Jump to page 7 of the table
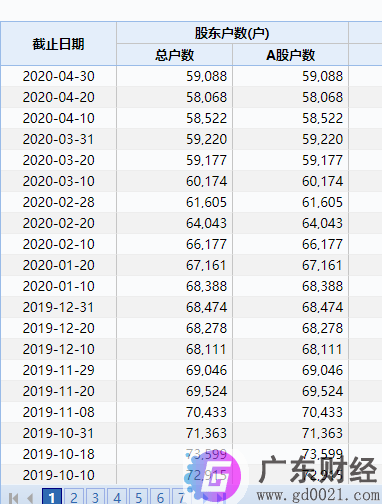This screenshot has height=504, width=382. pyautogui.click(x=181, y=497)
